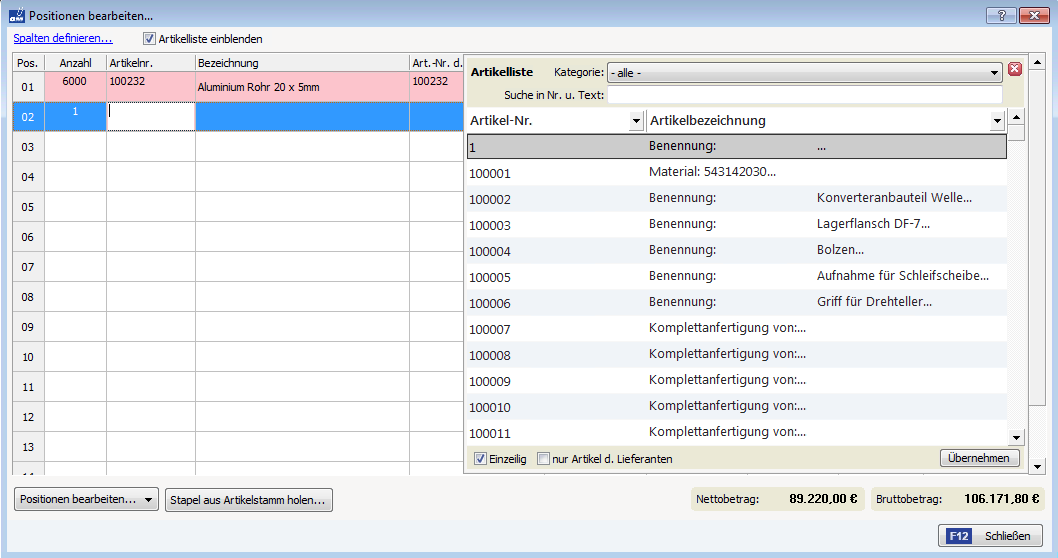1058x558 pixels.
Task: Close the Artikelliste panel with red X
Action: (1014, 69)
